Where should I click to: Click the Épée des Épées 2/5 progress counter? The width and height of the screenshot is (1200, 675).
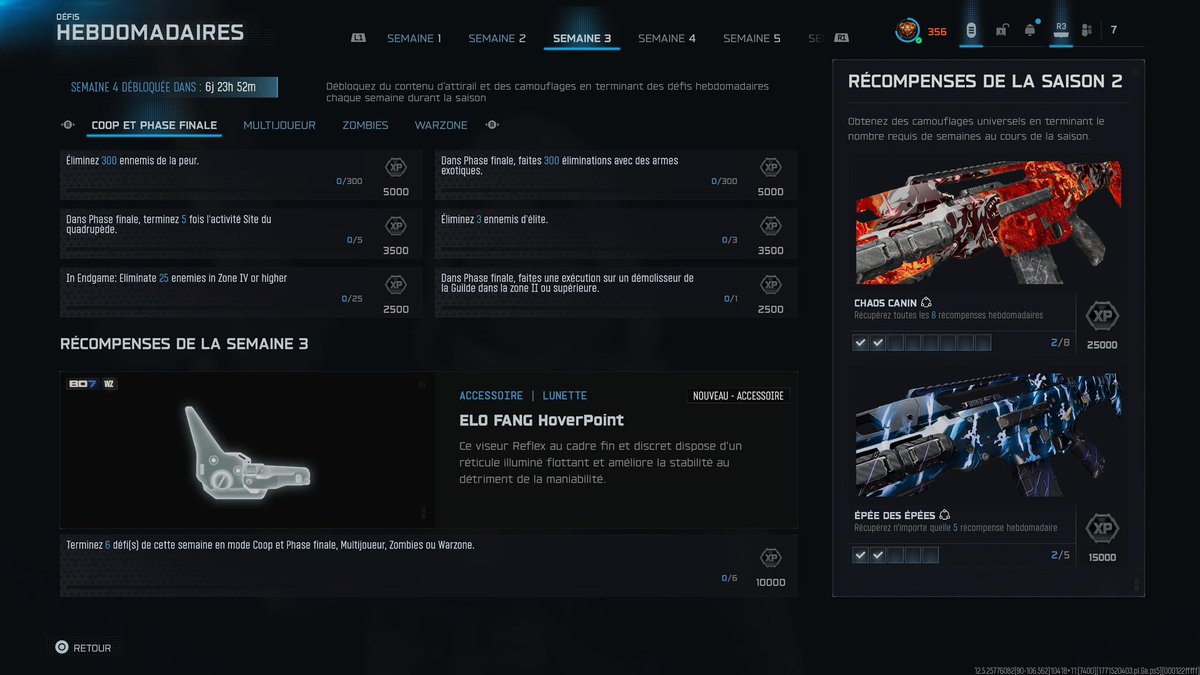(1060, 555)
